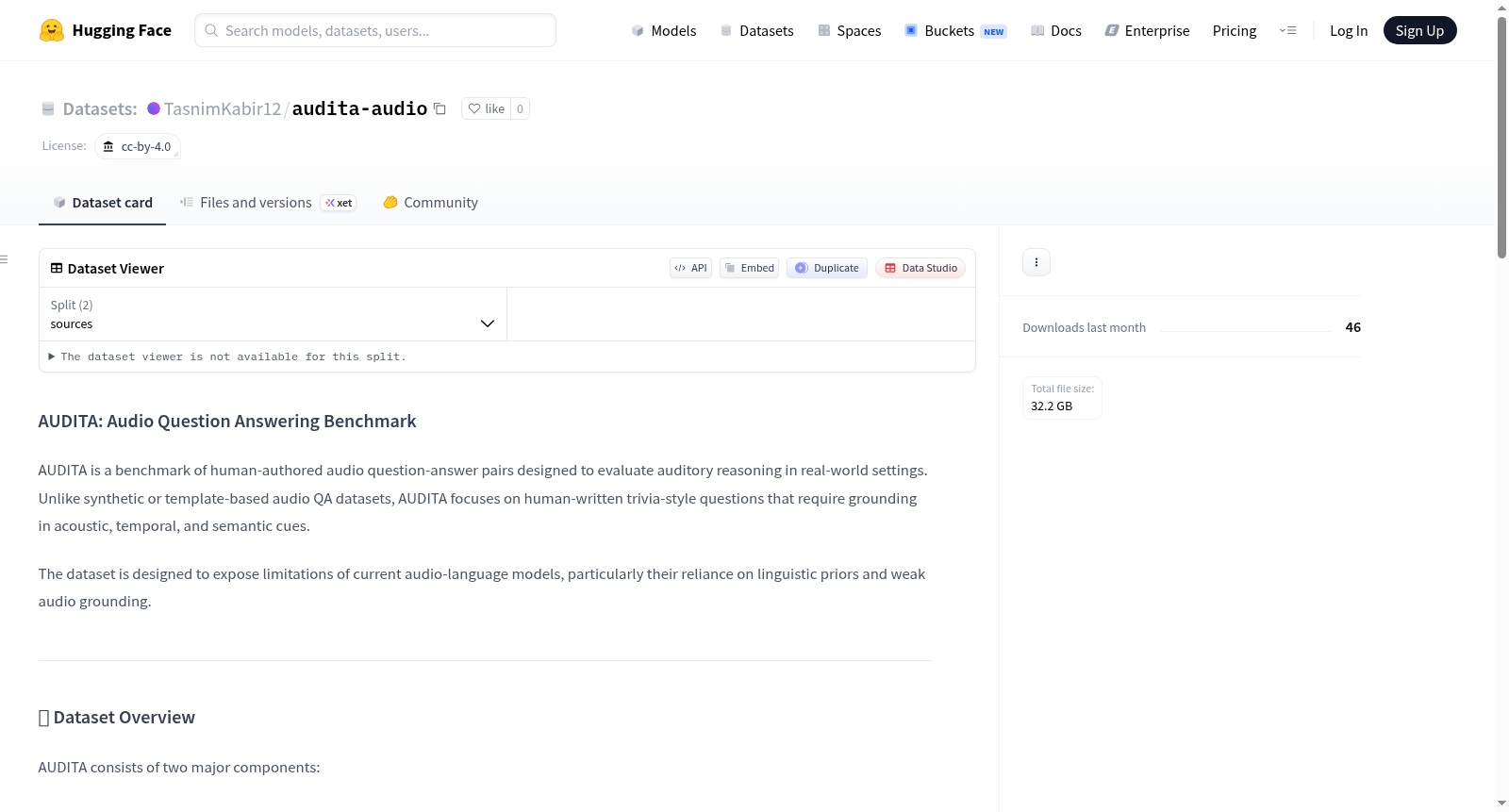Click the AUDITA: Audio Question Answering Benchmark heading
Viewport: 1509px width, 812px height.
pos(227,422)
